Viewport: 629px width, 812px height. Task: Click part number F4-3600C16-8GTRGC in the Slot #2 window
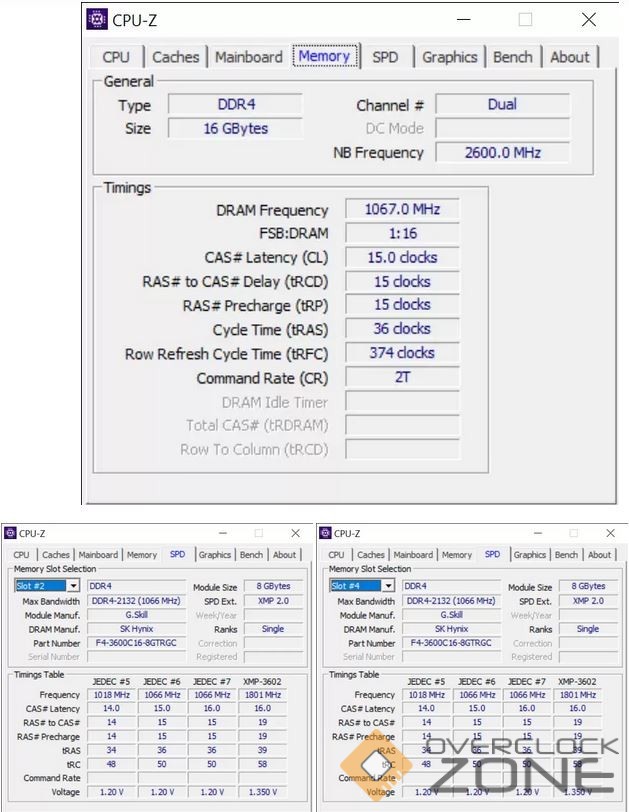pos(136,643)
